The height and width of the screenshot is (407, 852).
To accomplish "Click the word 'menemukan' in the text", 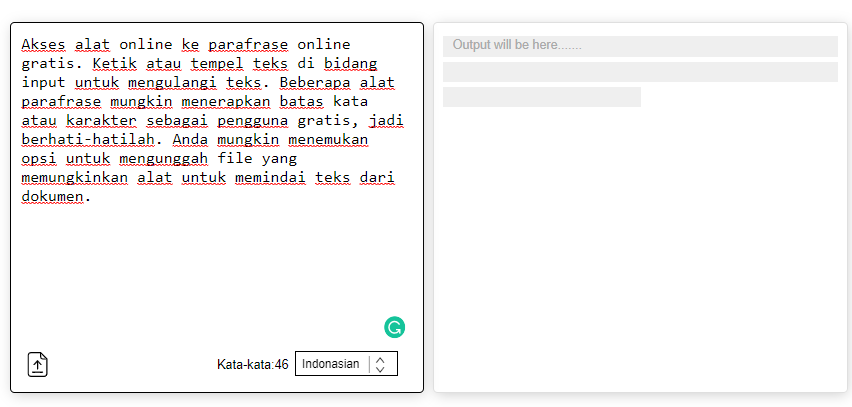I will pos(328,140).
